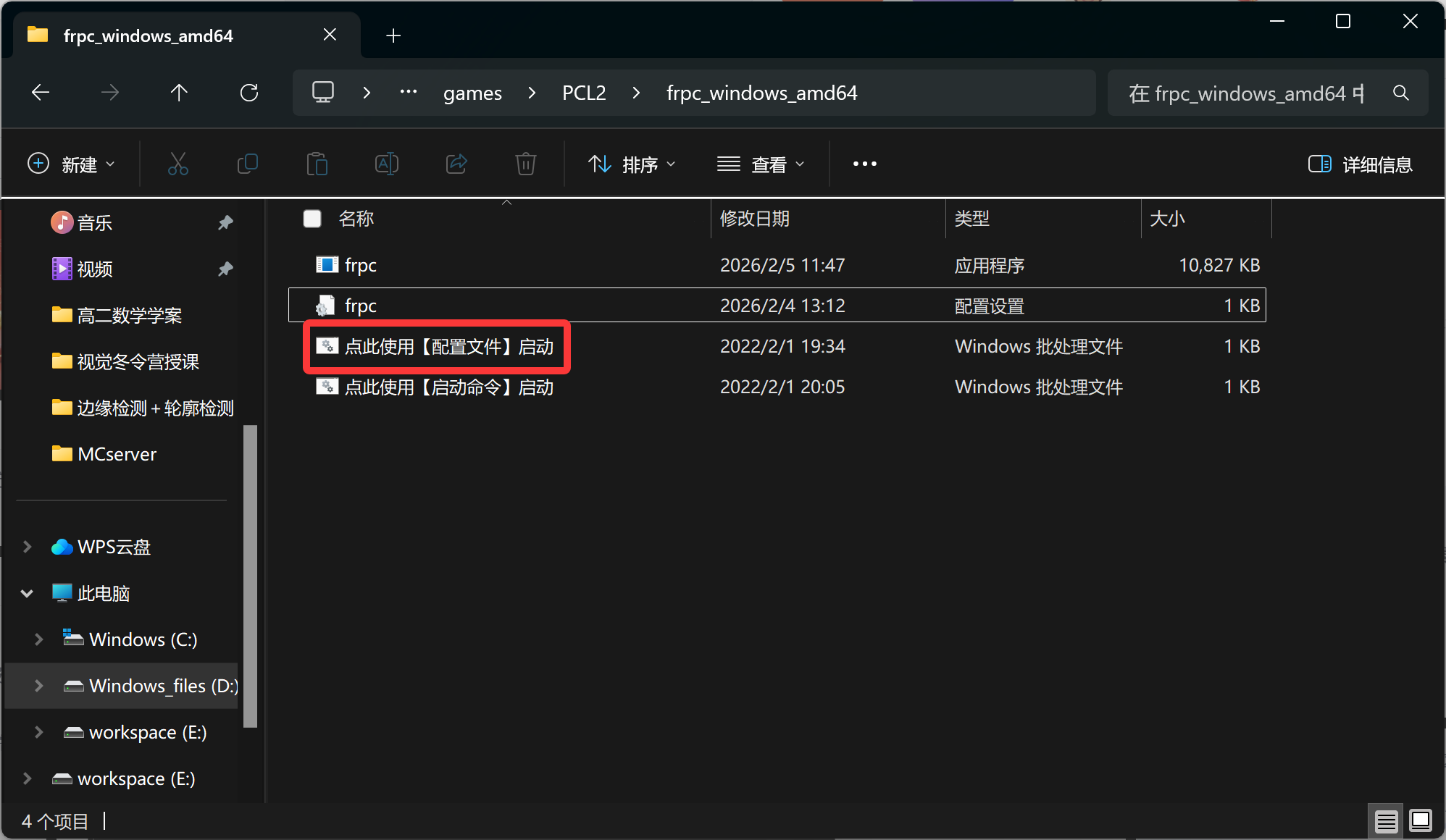Collapse the 此电脑 tree node
1446x840 pixels.
click(28, 594)
